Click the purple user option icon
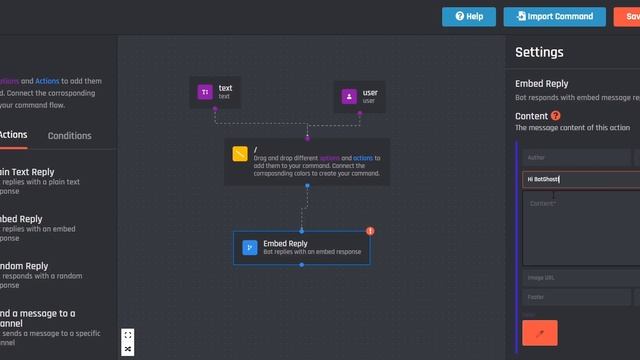 click(349, 97)
